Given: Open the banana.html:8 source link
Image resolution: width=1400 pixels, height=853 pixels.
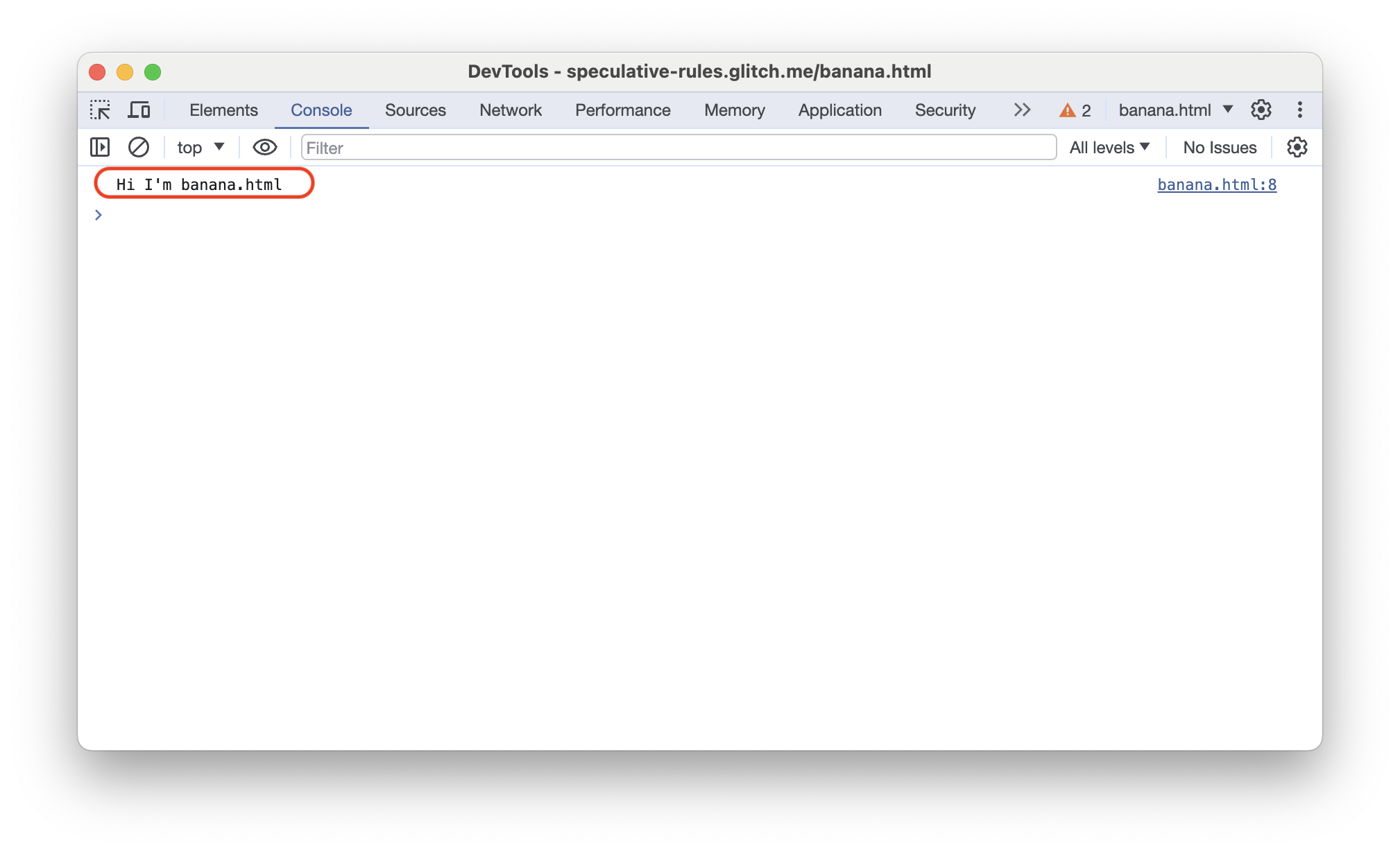Looking at the screenshot, I should point(1218,184).
